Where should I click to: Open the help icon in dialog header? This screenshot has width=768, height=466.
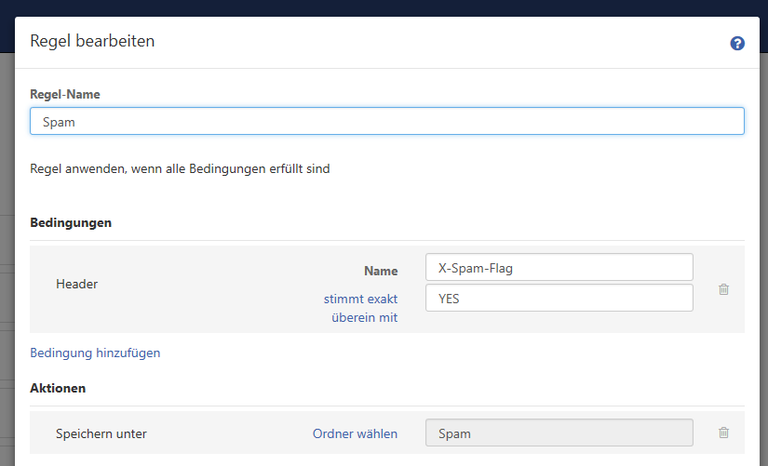tap(737, 44)
